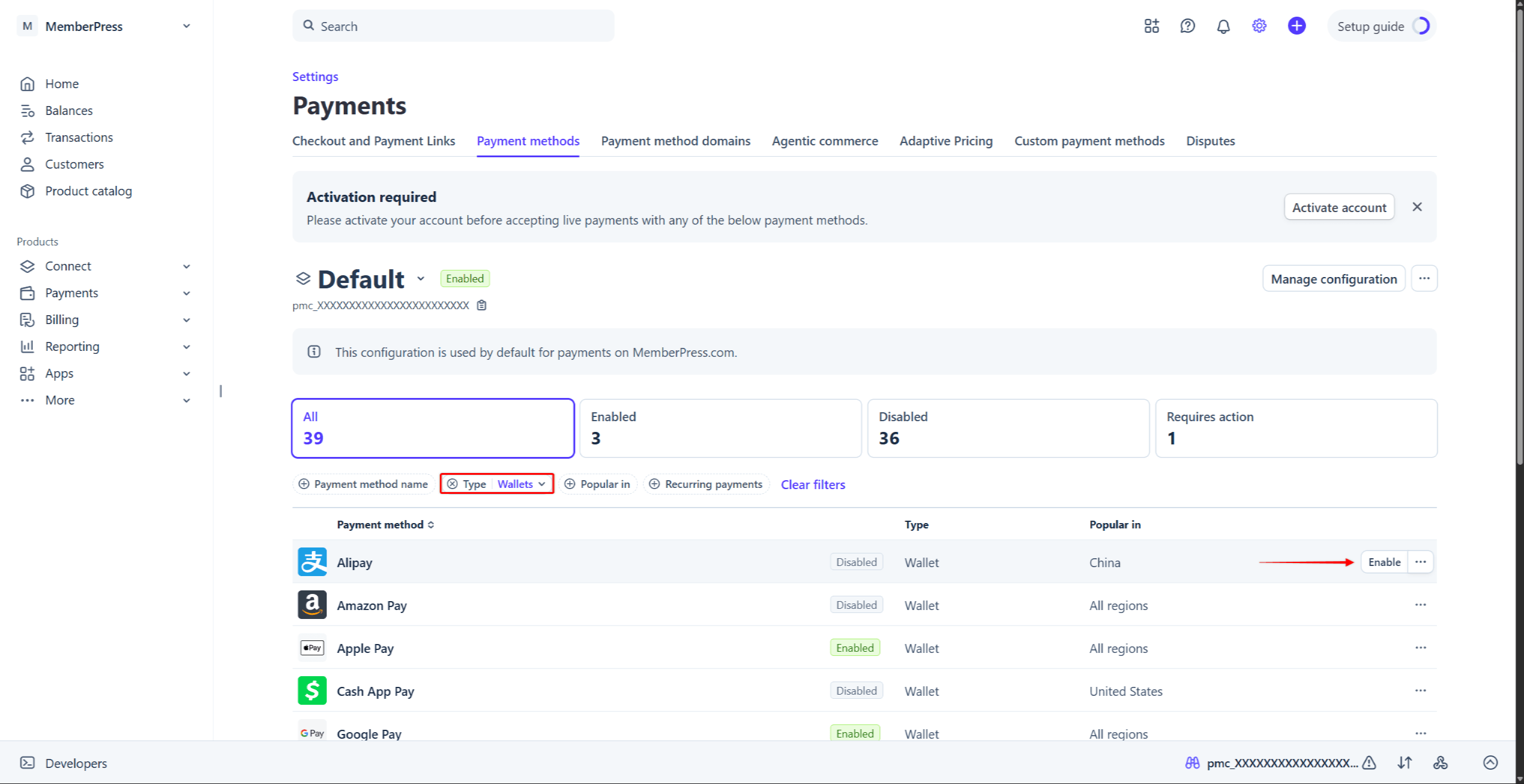This screenshot has width=1524, height=784.
Task: Remove the Type filter with its X icon
Action: pyautogui.click(x=452, y=484)
